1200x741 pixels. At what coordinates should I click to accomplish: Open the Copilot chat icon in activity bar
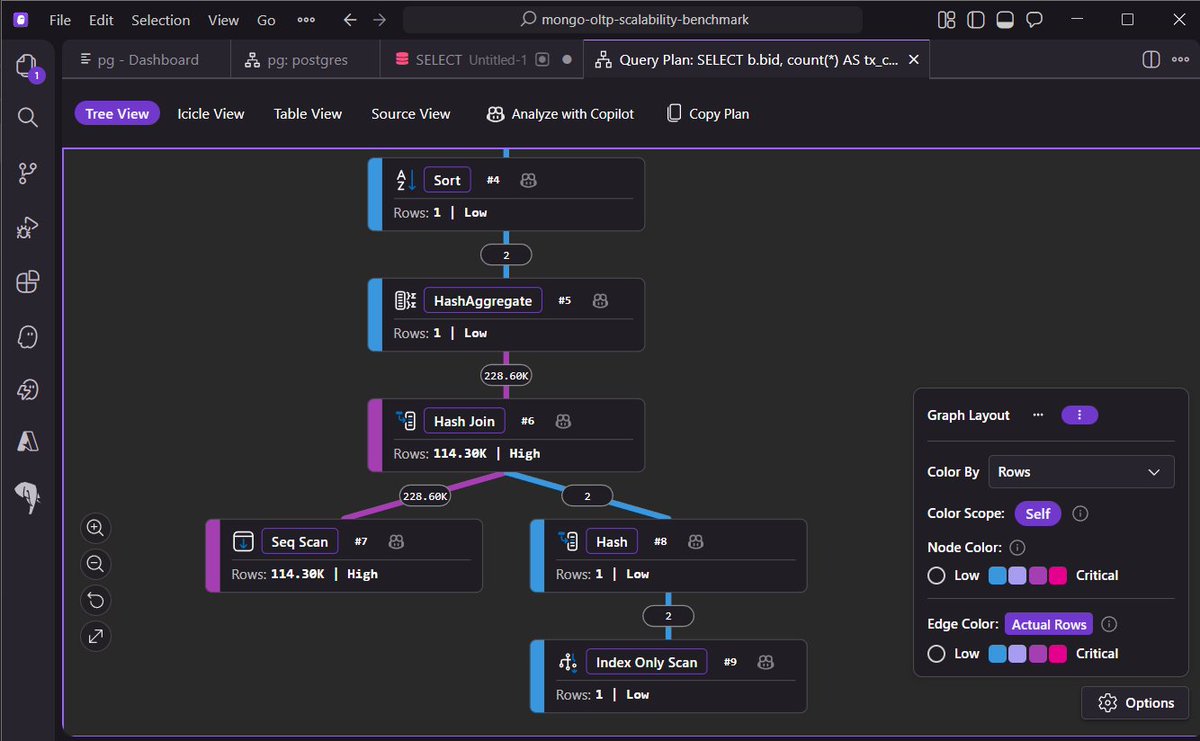[27, 336]
